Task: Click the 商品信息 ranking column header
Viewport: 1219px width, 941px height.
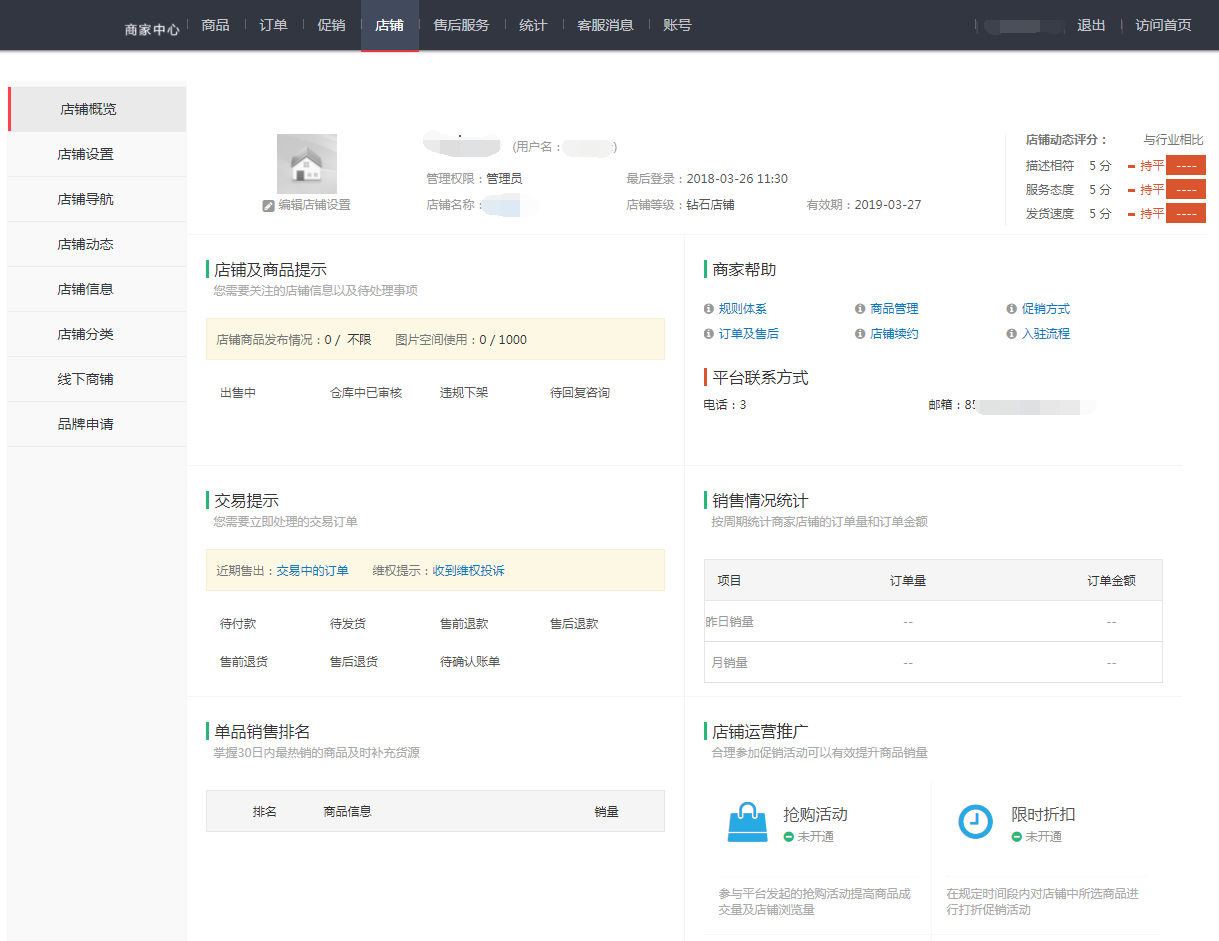Action: coord(347,812)
